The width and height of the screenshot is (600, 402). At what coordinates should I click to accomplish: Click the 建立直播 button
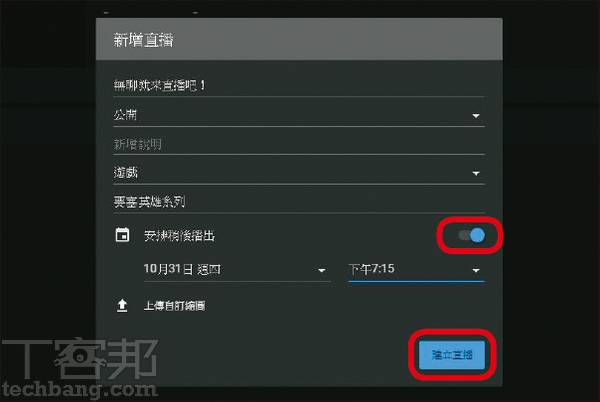pos(452,355)
